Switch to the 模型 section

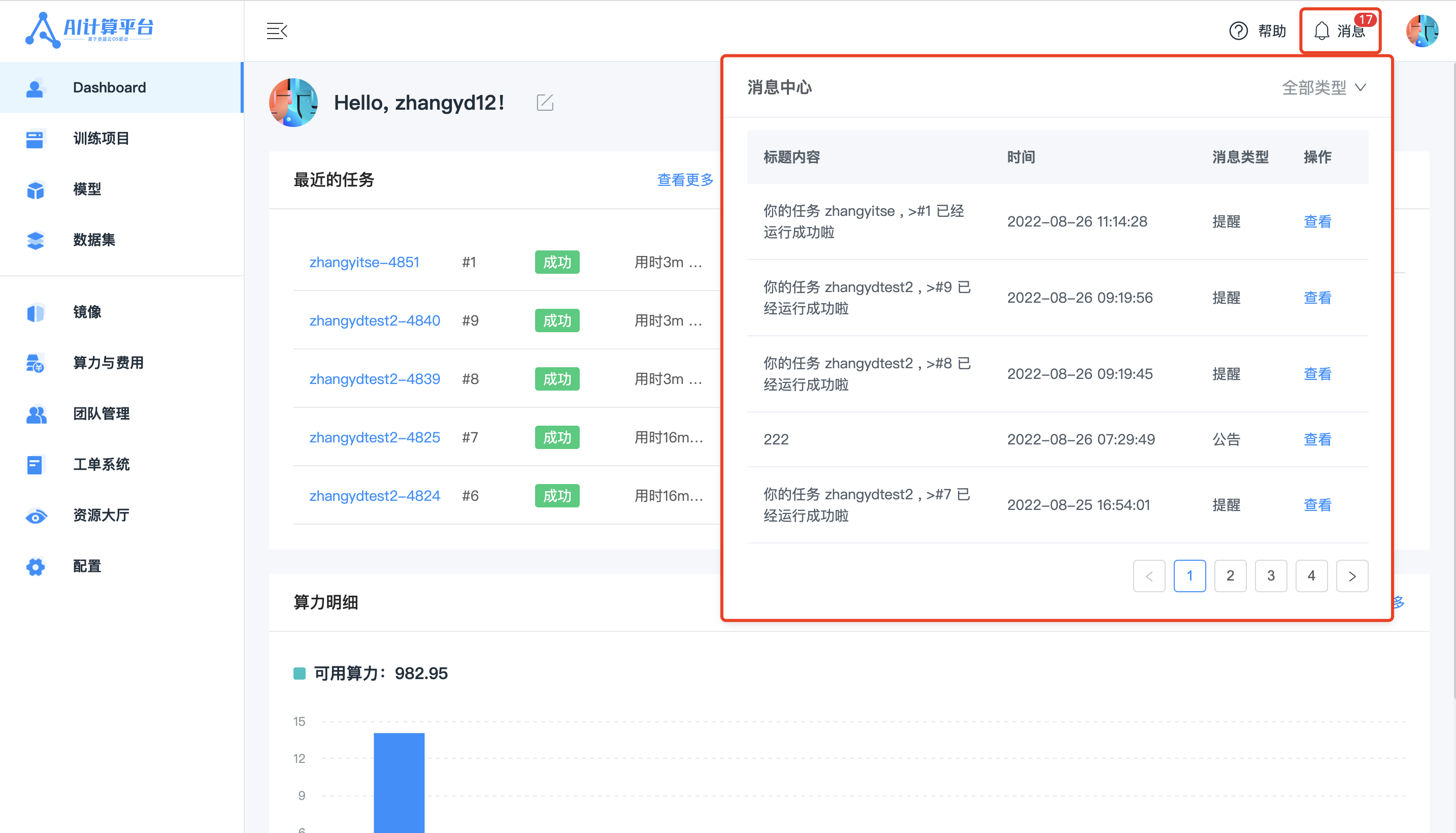pyautogui.click(x=87, y=189)
